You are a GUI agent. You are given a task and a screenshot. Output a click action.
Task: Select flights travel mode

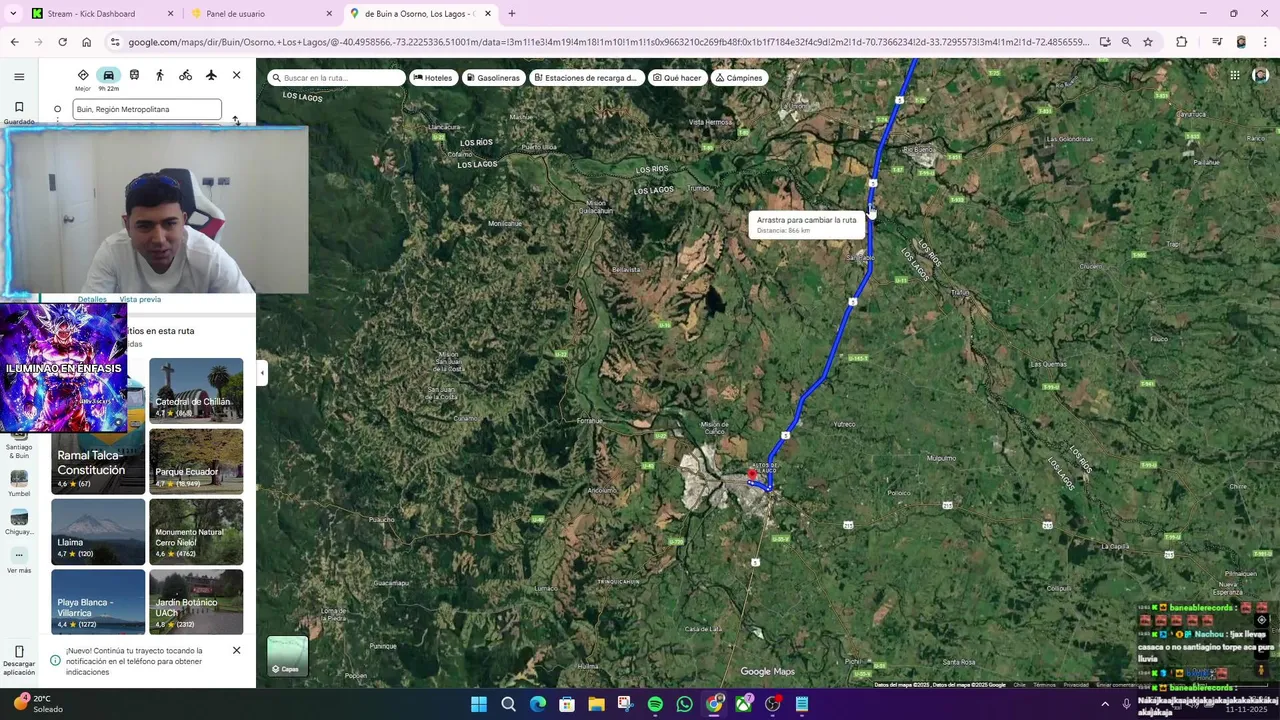pos(211,75)
